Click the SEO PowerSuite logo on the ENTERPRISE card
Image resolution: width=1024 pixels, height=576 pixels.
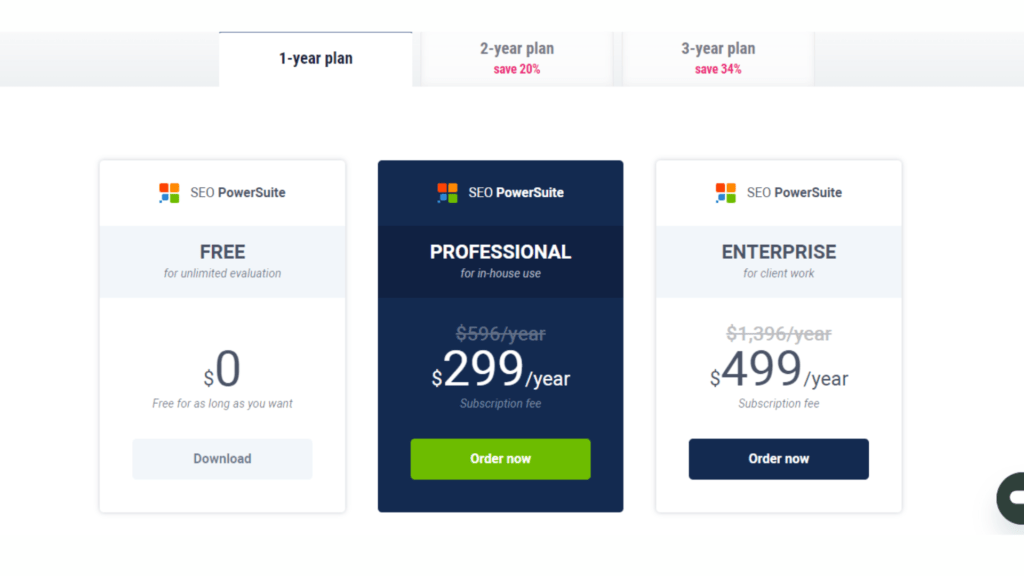[778, 192]
